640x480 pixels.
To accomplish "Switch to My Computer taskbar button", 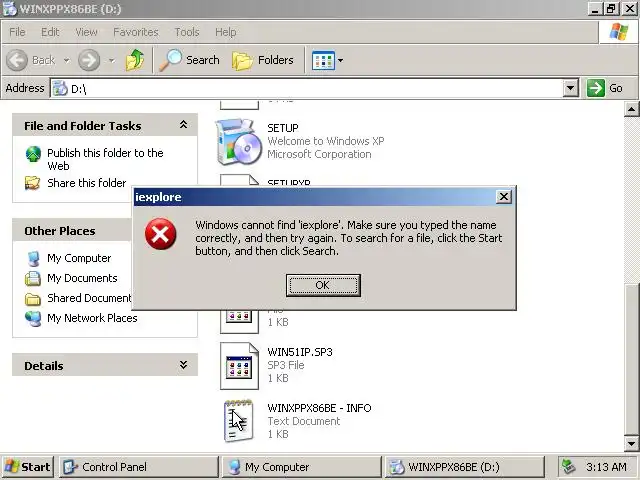I will pyautogui.click(x=301, y=467).
